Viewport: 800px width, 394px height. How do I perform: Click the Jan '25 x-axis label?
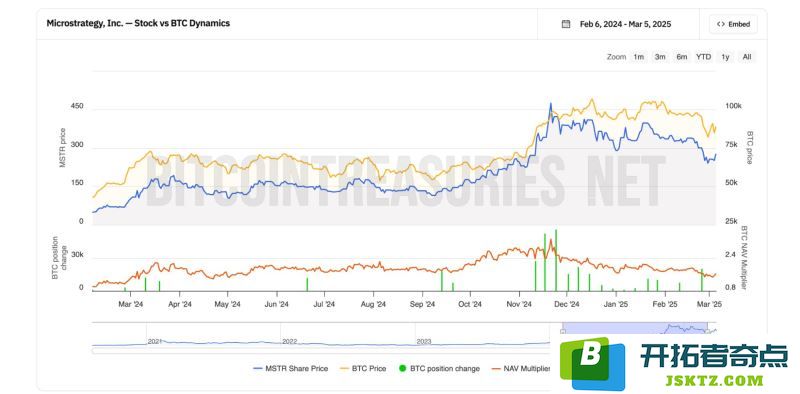616,304
